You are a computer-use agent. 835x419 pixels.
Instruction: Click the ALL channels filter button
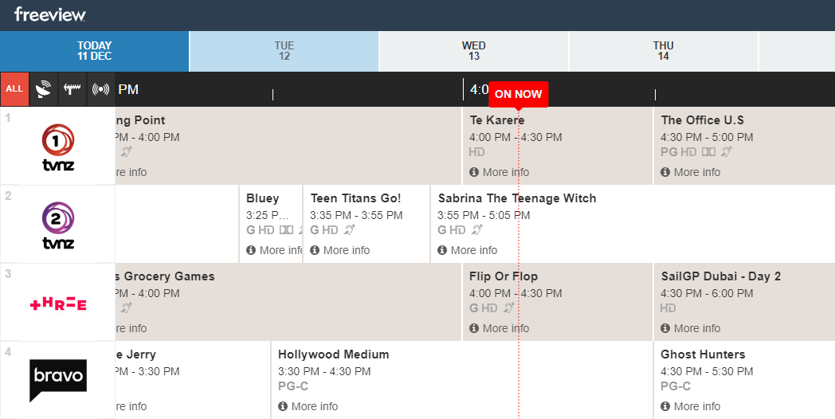pos(14,89)
